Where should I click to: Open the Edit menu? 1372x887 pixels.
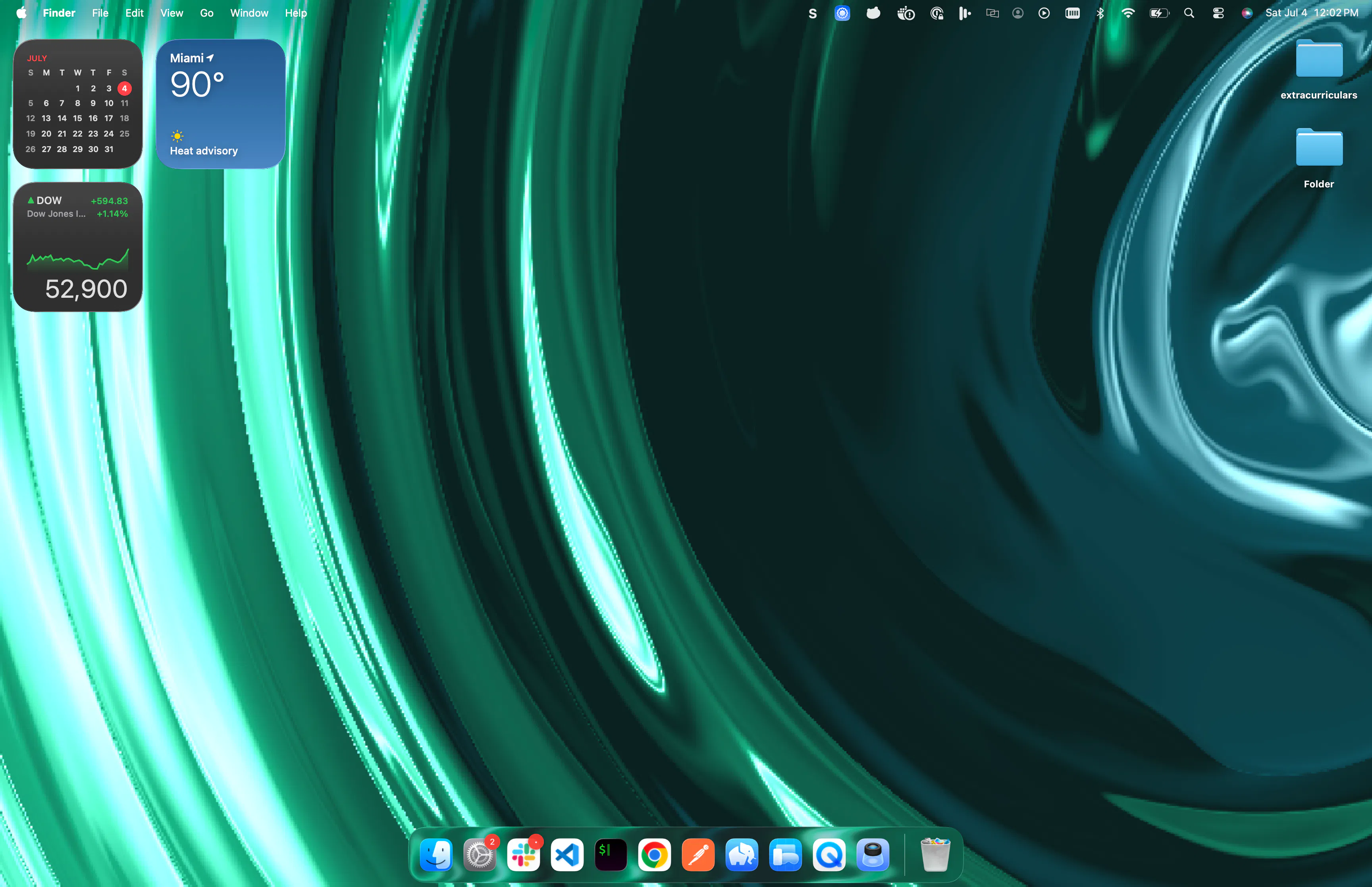pos(134,13)
